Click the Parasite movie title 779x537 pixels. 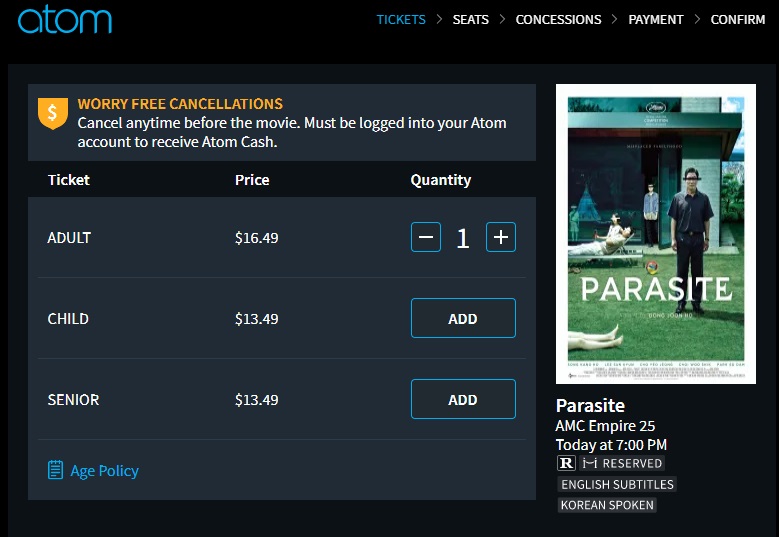click(590, 405)
